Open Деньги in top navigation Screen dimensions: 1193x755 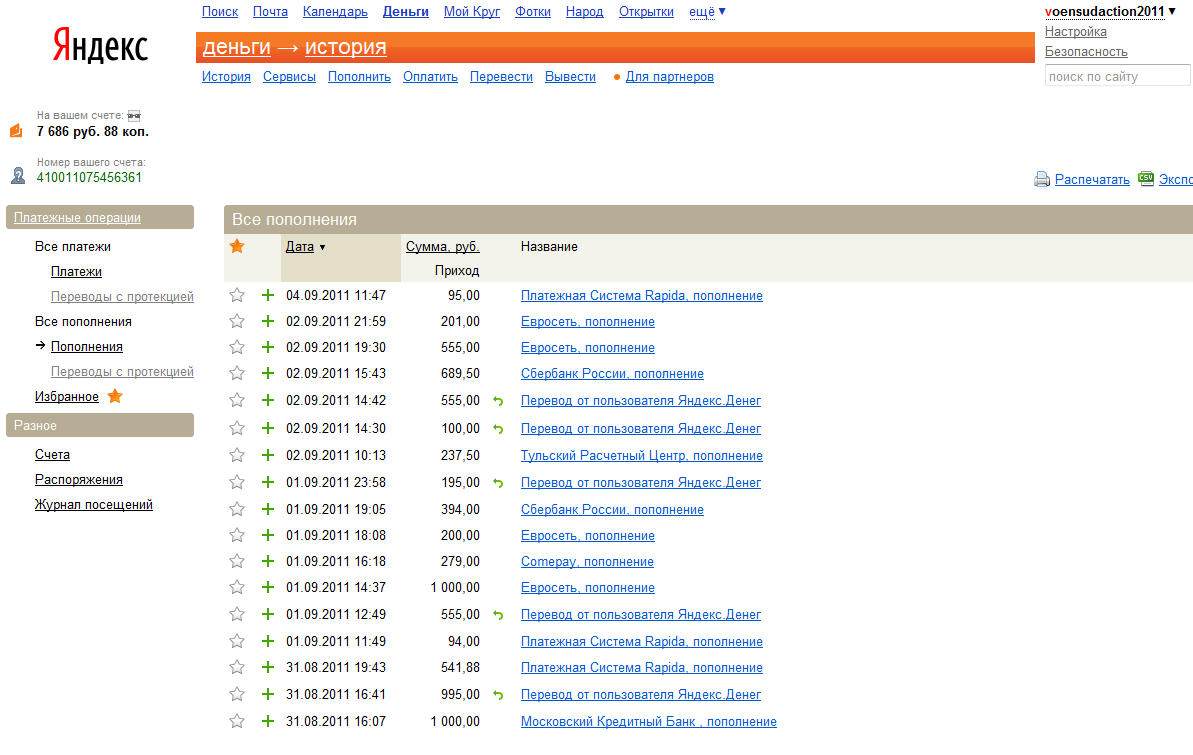click(x=406, y=11)
